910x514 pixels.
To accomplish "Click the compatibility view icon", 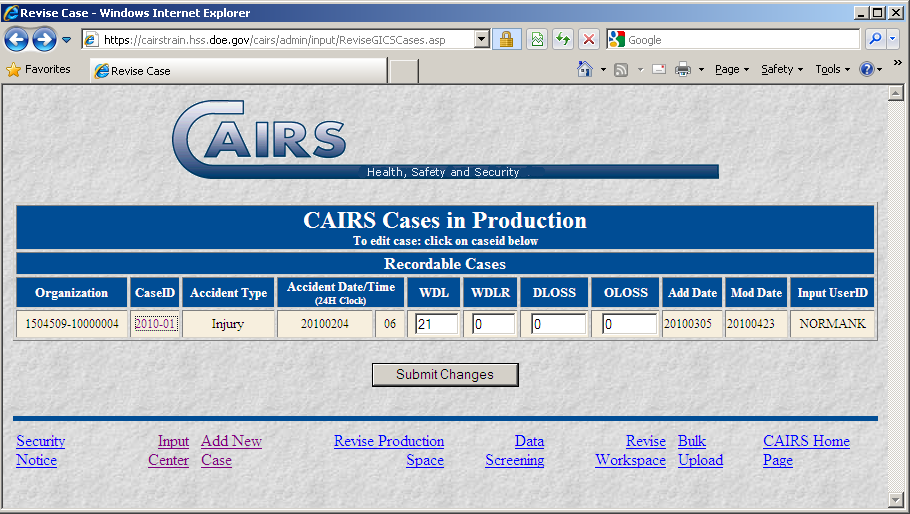I will pyautogui.click(x=537, y=39).
